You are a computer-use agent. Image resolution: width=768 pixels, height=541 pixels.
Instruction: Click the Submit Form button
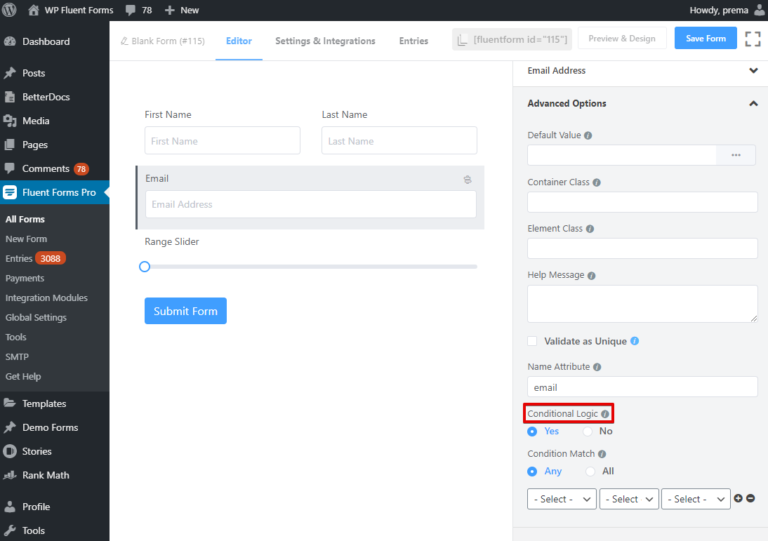pyautogui.click(x=186, y=311)
